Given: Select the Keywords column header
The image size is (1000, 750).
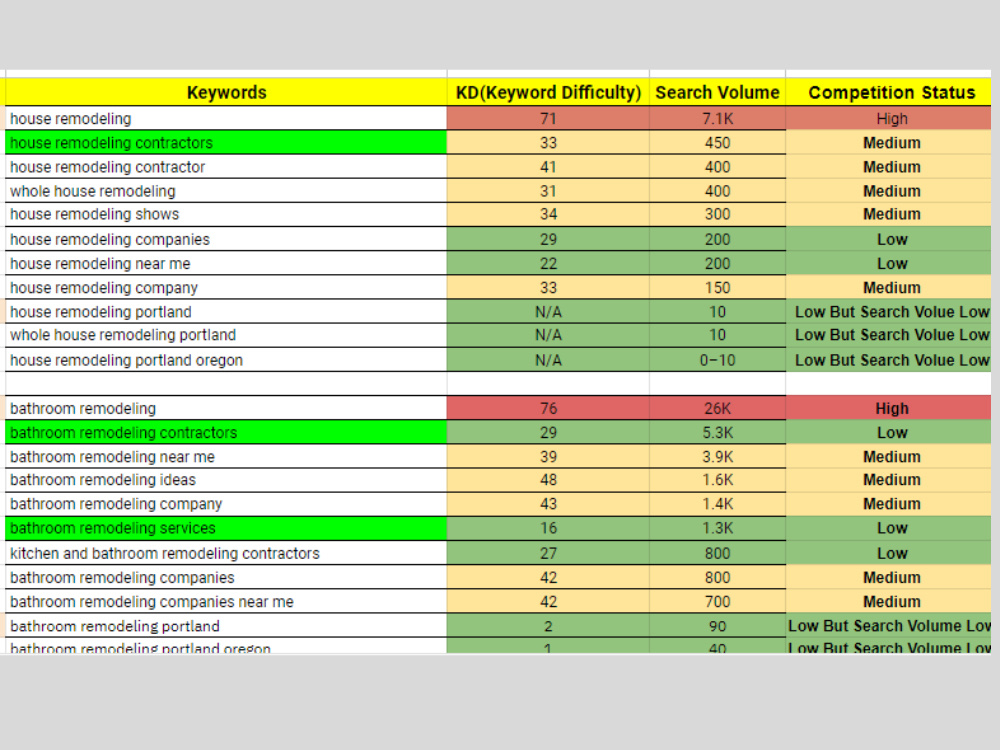Looking at the screenshot, I should coord(226,92).
